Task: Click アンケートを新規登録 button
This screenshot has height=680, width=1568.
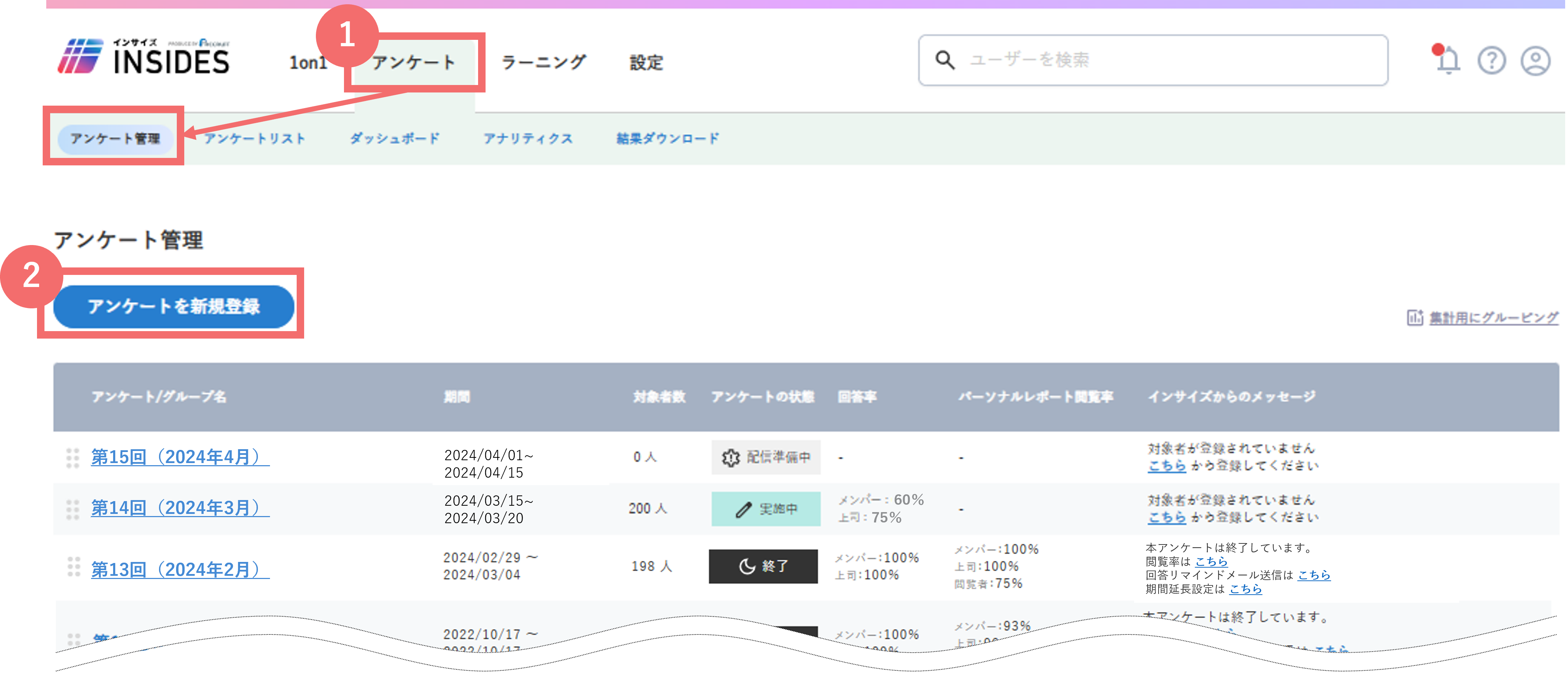Action: click(174, 306)
